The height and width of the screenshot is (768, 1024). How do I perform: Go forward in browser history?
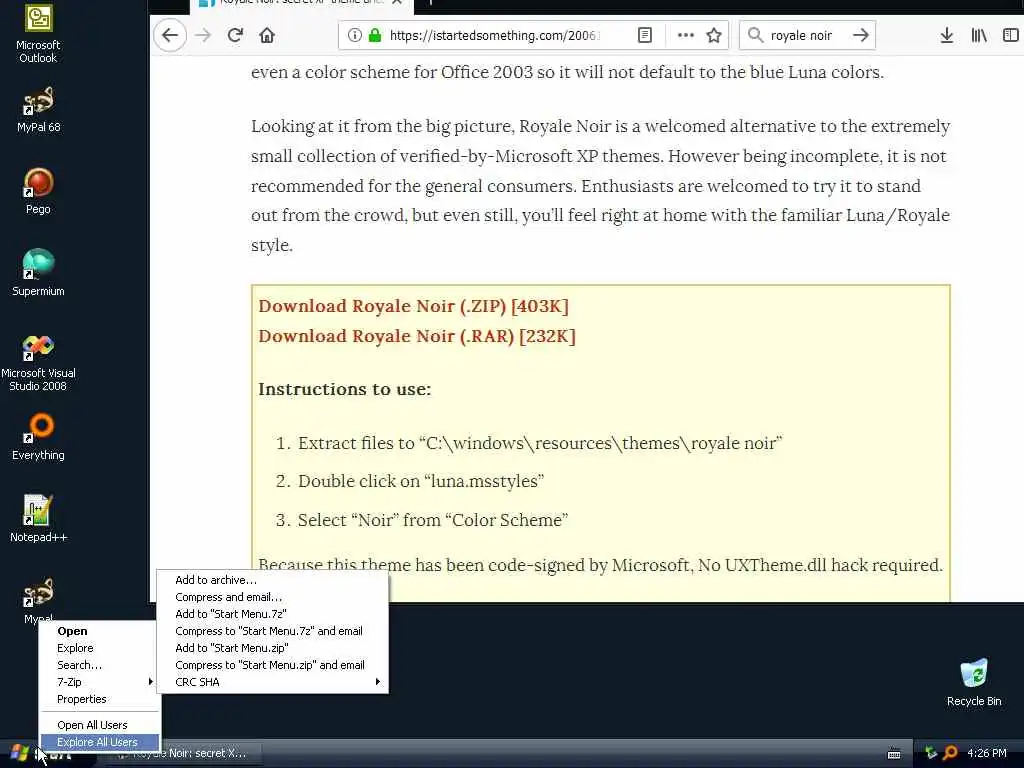203,35
